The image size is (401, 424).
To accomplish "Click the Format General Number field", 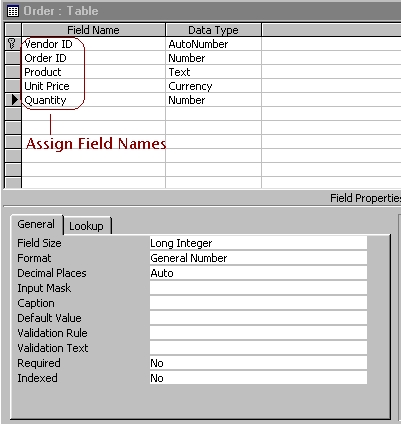I will click(x=258, y=258).
